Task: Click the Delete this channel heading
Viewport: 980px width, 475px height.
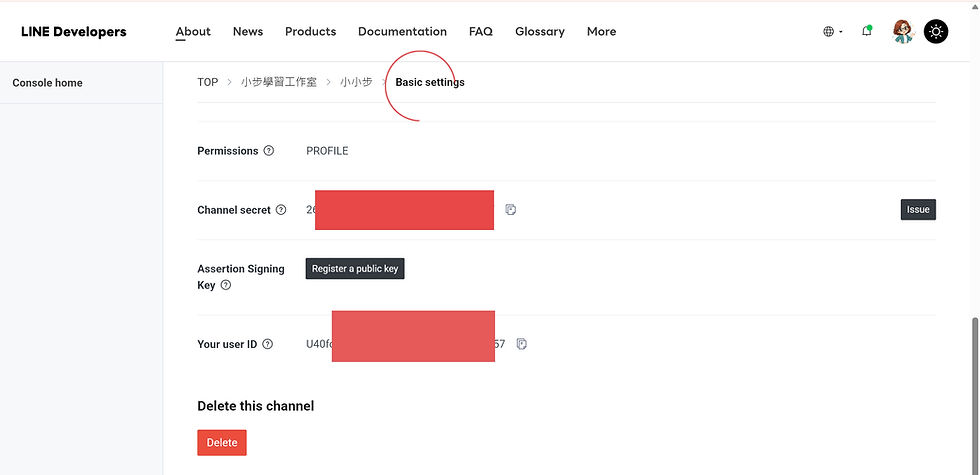Action: click(x=256, y=406)
